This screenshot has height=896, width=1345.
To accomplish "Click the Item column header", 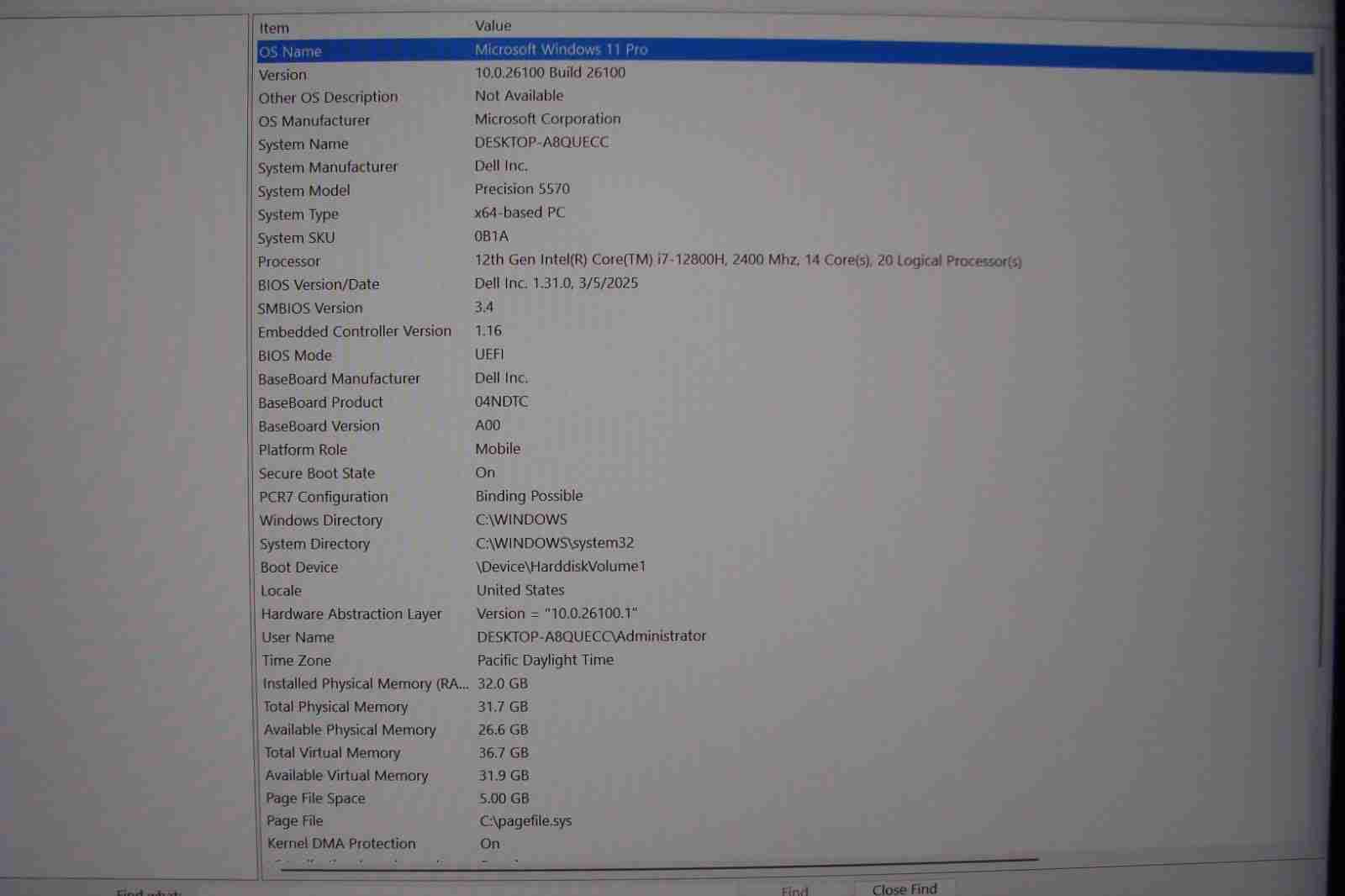I will pos(274,29).
